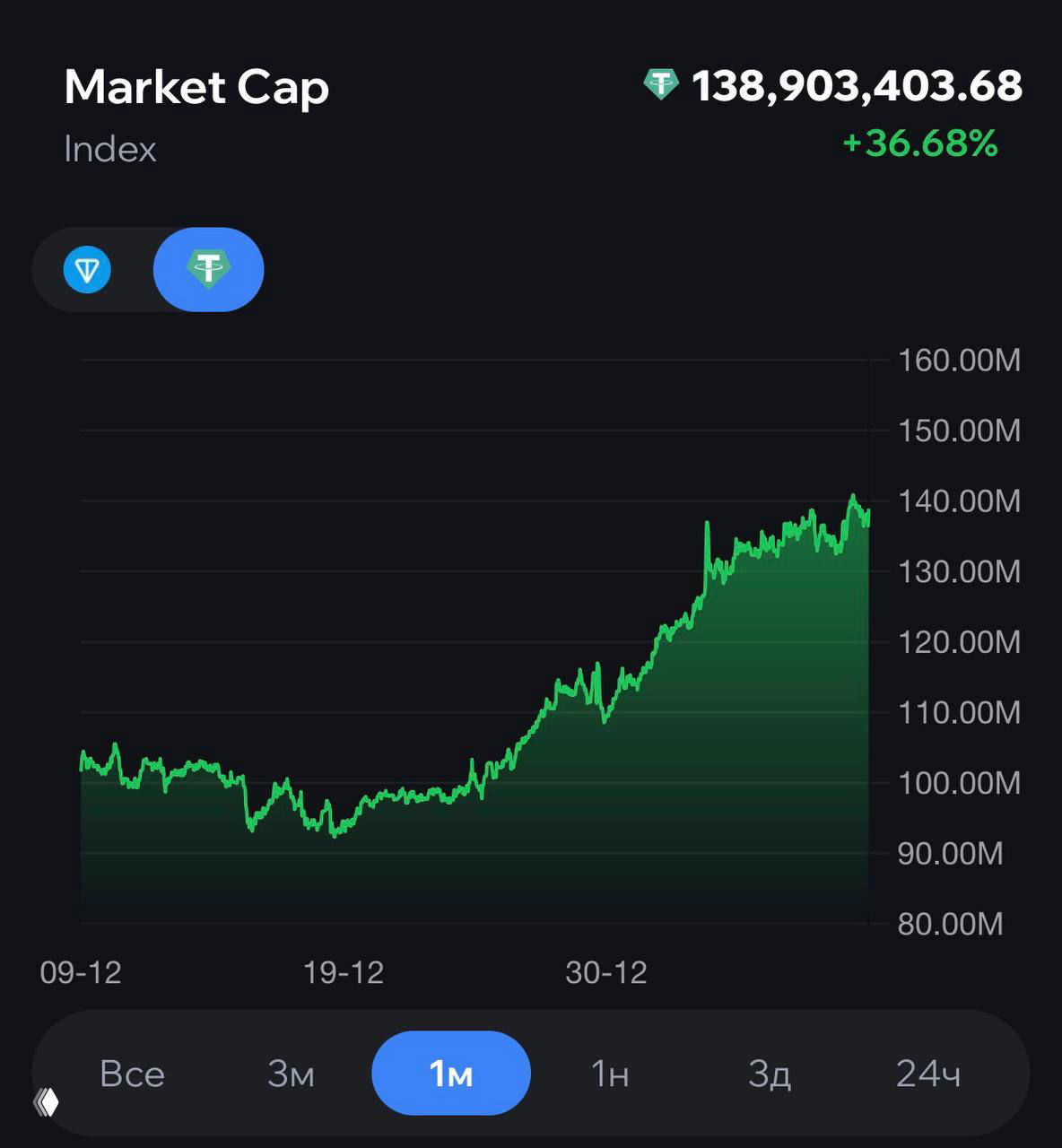The image size is (1062, 1148).
Task: Tap the logo icon in bottom-left corner
Action: pos(47,1101)
